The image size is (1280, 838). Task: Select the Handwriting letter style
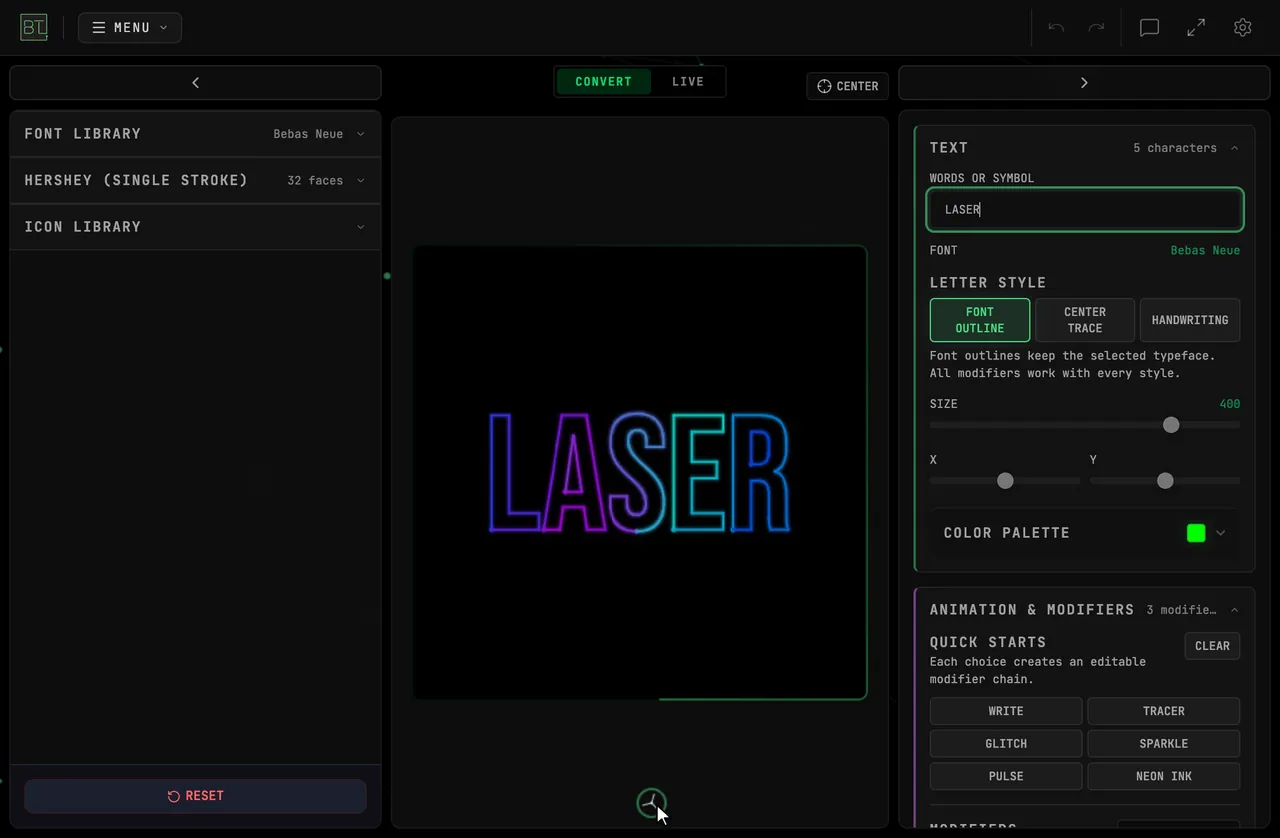(1190, 320)
